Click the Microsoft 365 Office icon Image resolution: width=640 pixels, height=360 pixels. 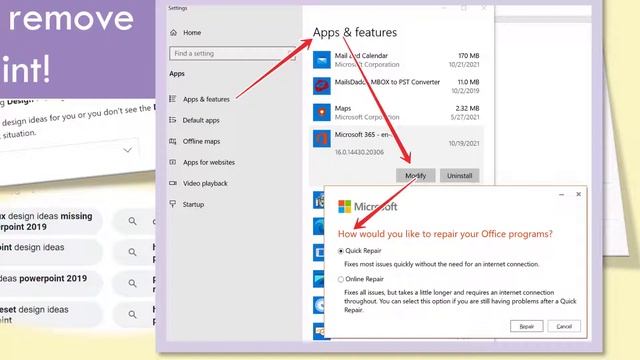pos(322,139)
